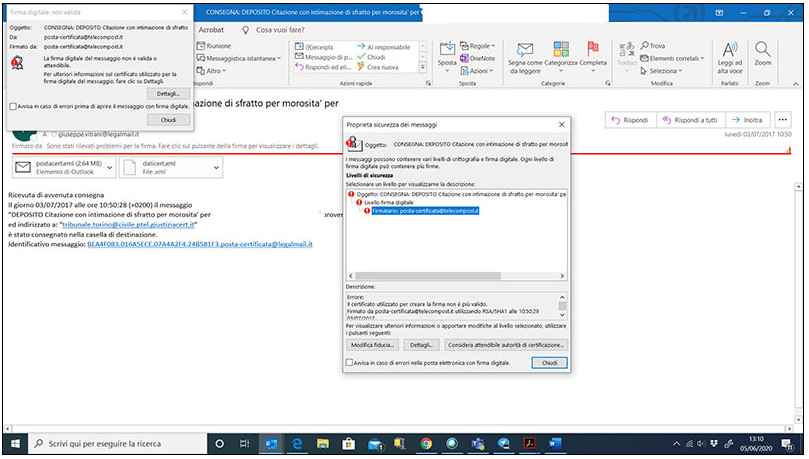809x459 pixels.
Task: Click the Windows taskbar search box
Action: click(x=118, y=444)
